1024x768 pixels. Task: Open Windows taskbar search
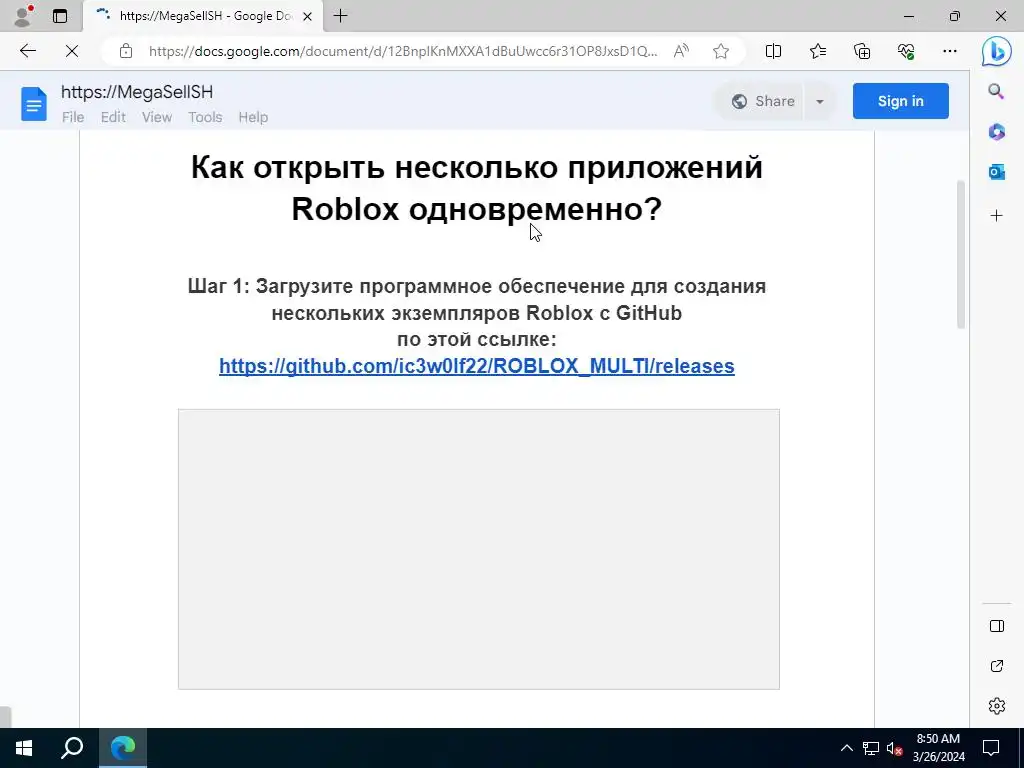(72, 748)
